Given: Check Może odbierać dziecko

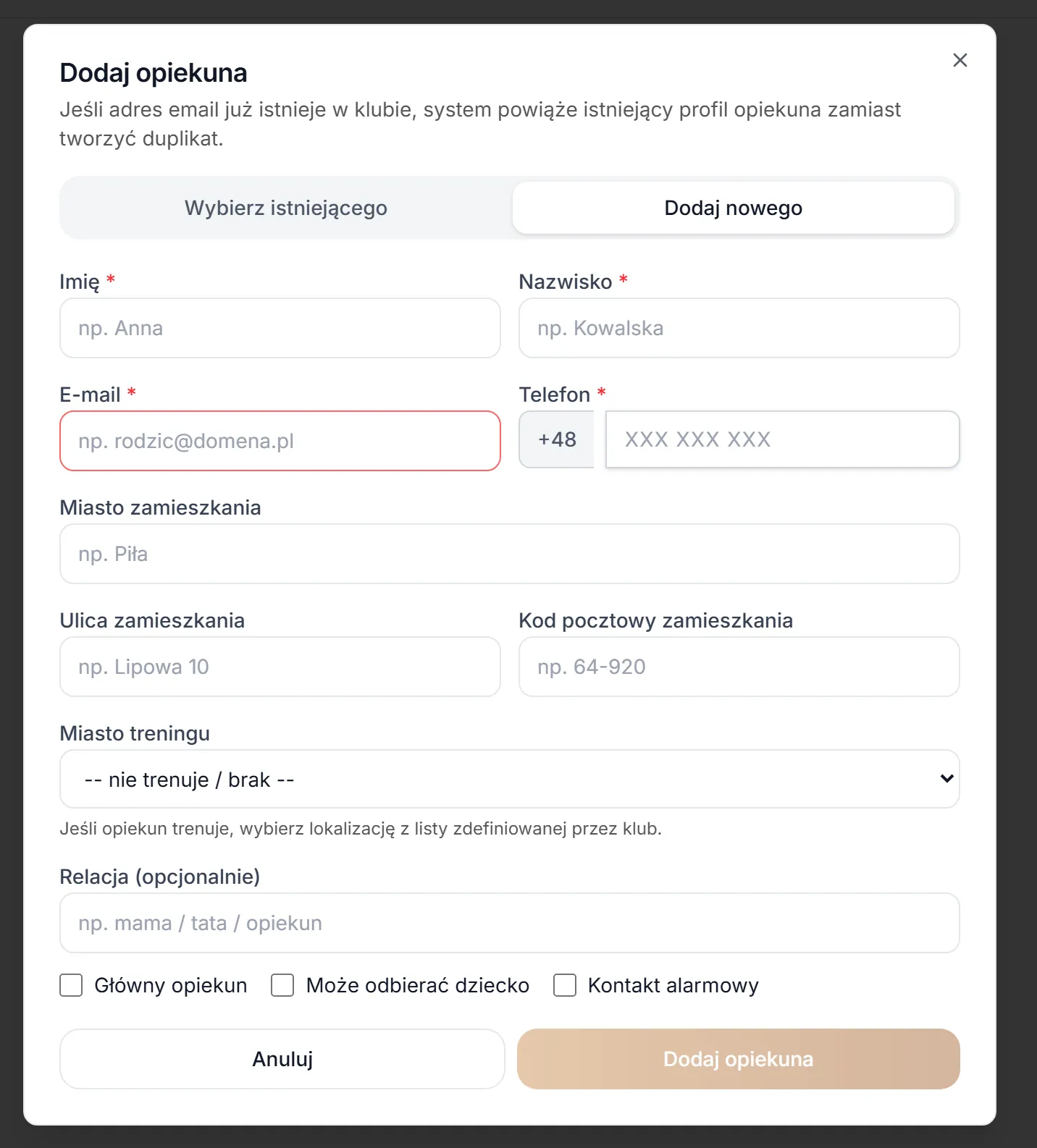Looking at the screenshot, I should point(282,985).
